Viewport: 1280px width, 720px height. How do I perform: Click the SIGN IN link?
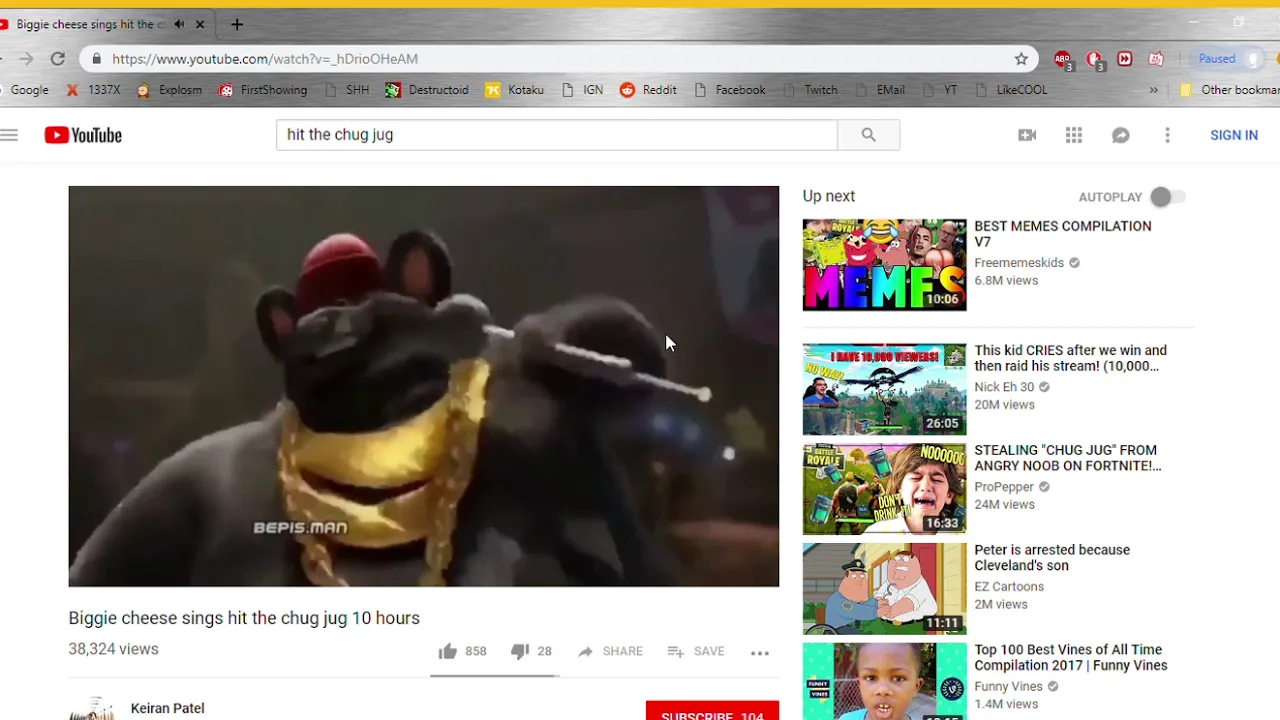pyautogui.click(x=1234, y=135)
